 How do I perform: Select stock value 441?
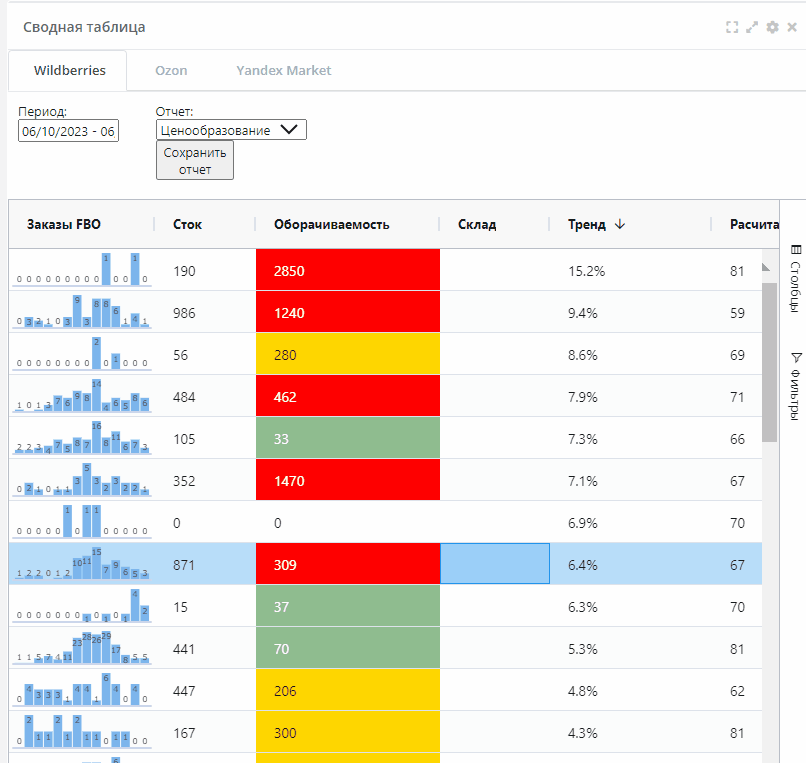(184, 649)
